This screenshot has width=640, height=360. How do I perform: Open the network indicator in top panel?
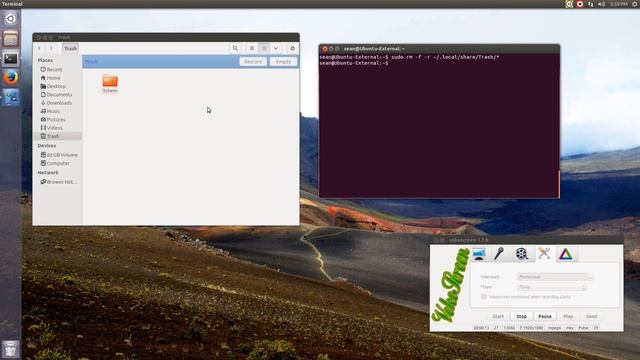pyautogui.click(x=591, y=4)
